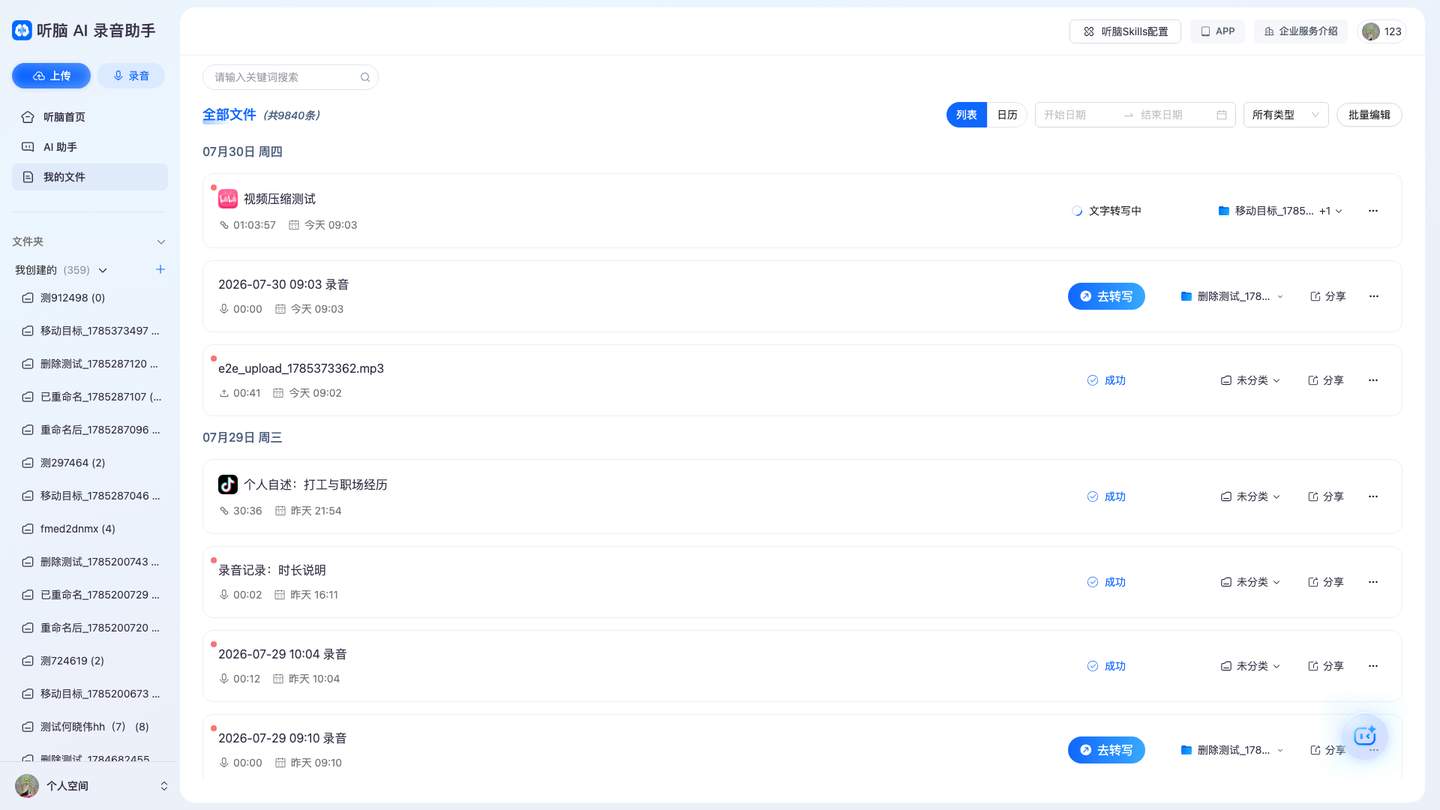Image resolution: width=1440 pixels, height=810 pixels.
Task: Switch to the 列表 view tab
Action: click(x=966, y=115)
